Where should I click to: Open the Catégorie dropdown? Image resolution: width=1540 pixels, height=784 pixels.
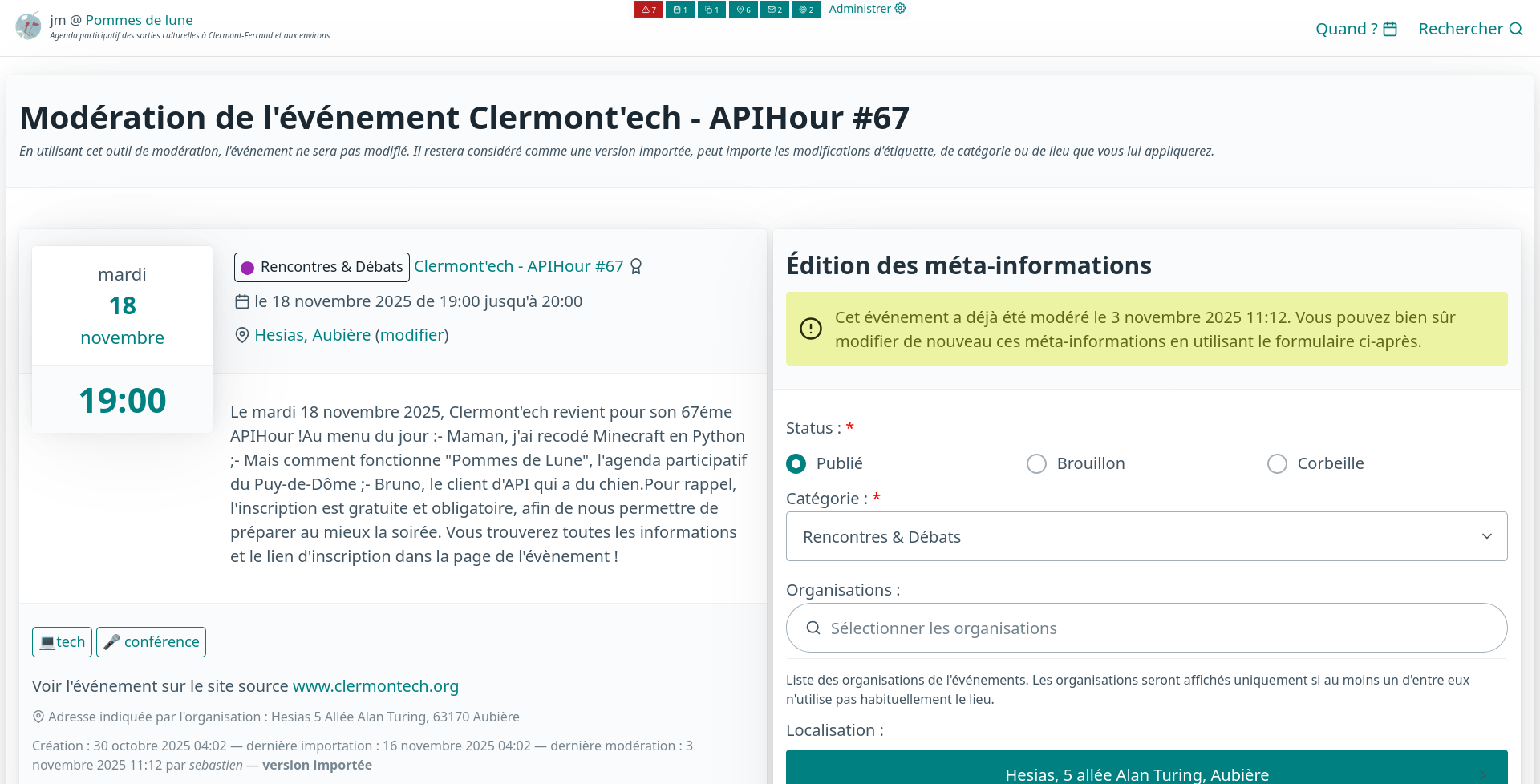pyautogui.click(x=1146, y=536)
